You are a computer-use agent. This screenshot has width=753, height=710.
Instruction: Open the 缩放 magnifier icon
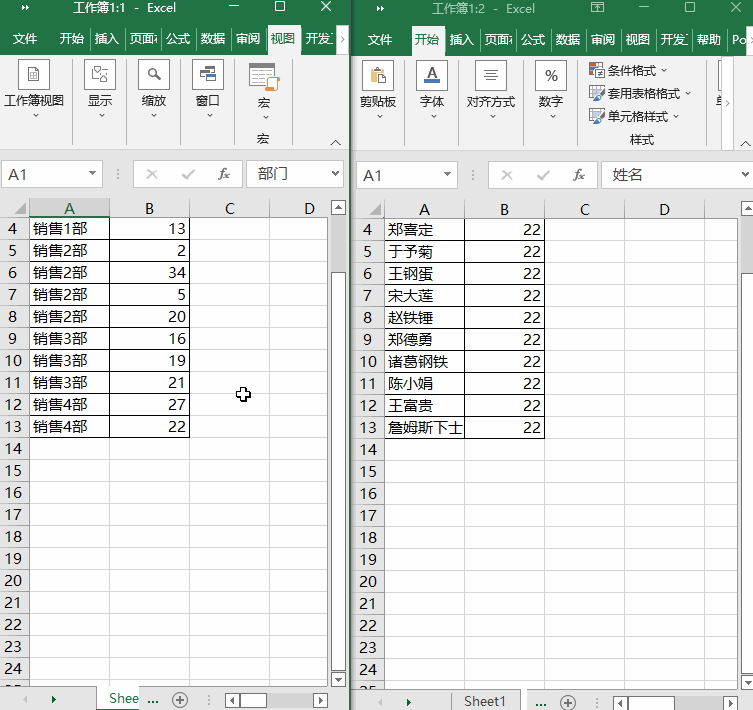pyautogui.click(x=154, y=74)
